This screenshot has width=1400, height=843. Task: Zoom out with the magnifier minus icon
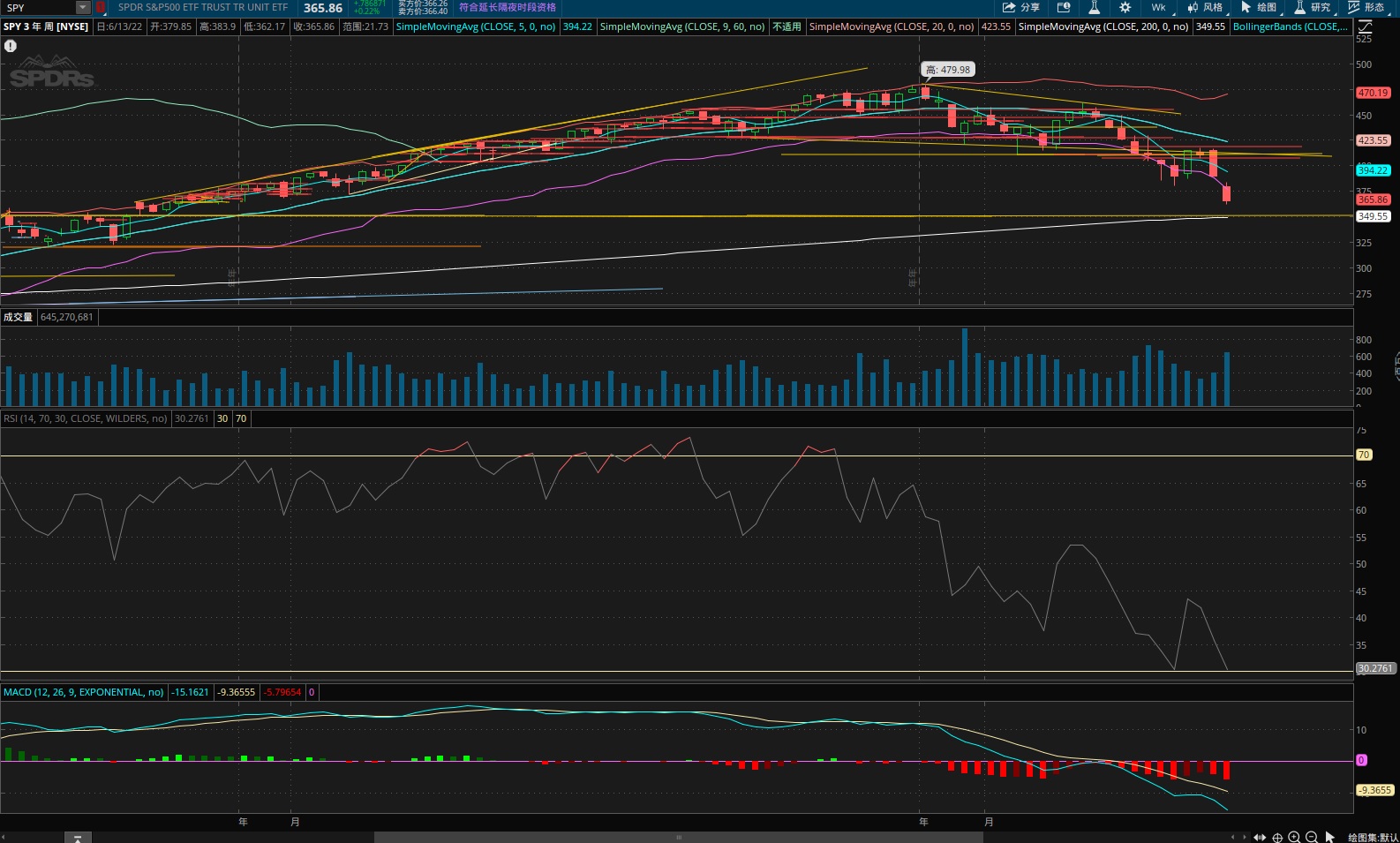[x=1312, y=837]
